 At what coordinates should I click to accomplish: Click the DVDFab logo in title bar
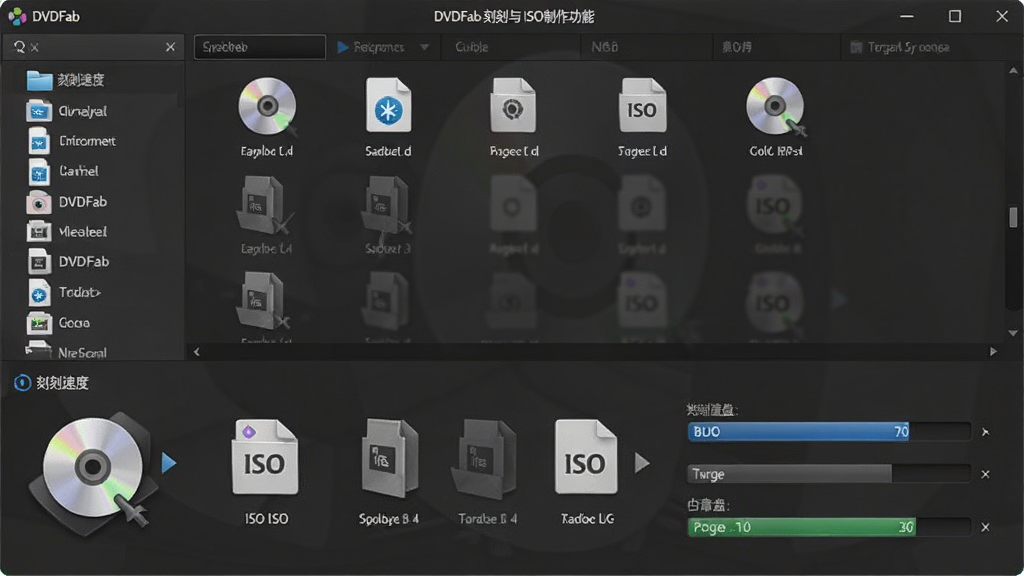click(x=17, y=16)
